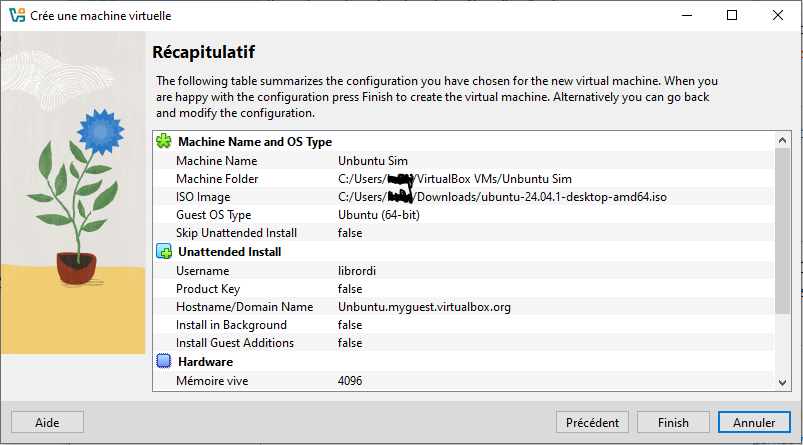Click the green clover Machine Name section icon
The image size is (803, 445).
[164, 141]
